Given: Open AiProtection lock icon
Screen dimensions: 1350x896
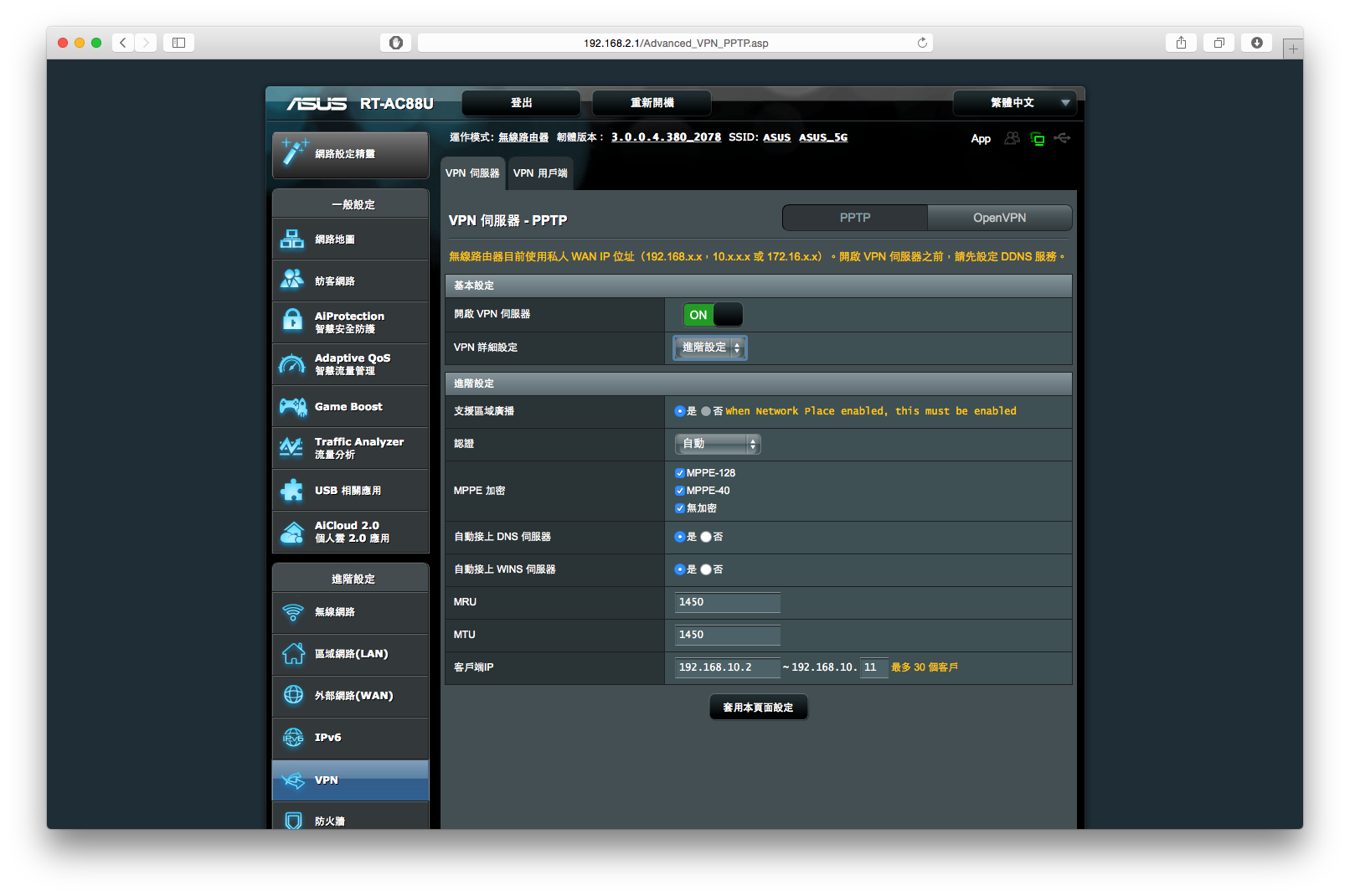Looking at the screenshot, I should 292,320.
